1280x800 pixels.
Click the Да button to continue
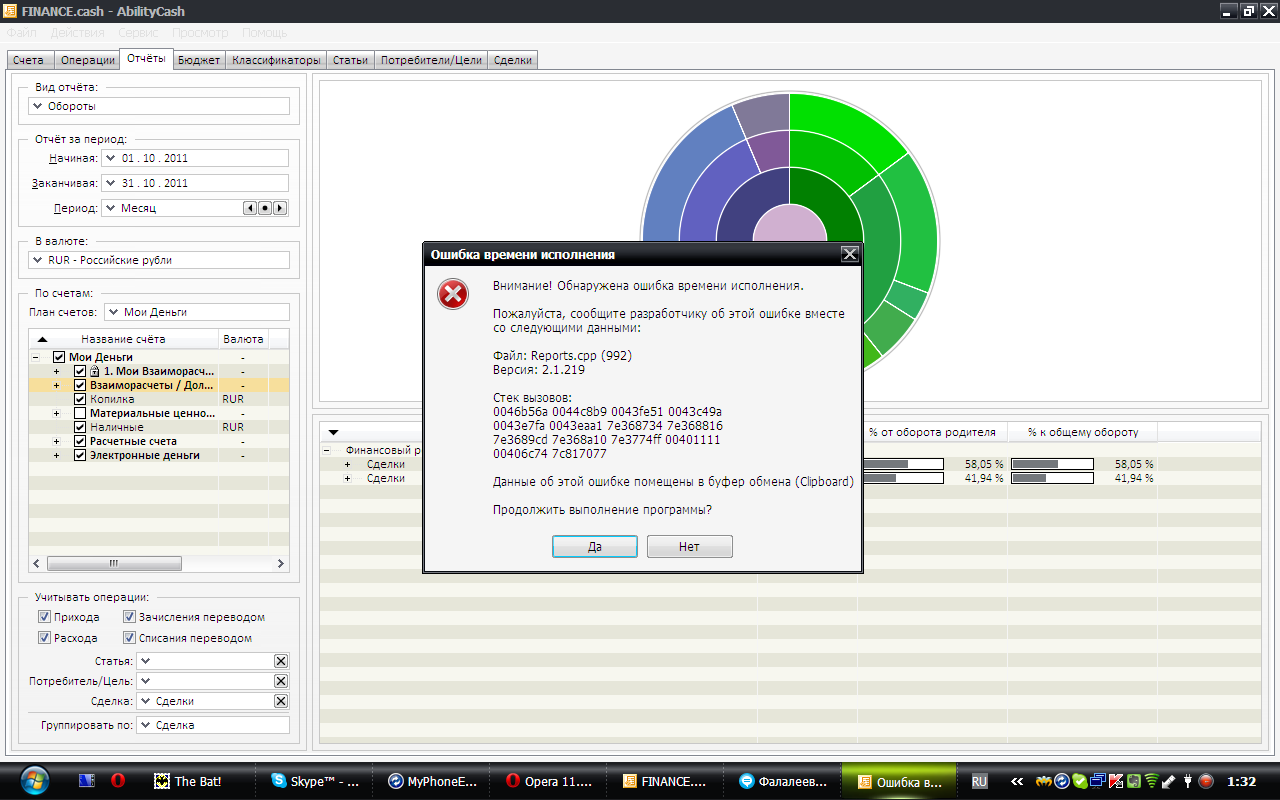(595, 547)
